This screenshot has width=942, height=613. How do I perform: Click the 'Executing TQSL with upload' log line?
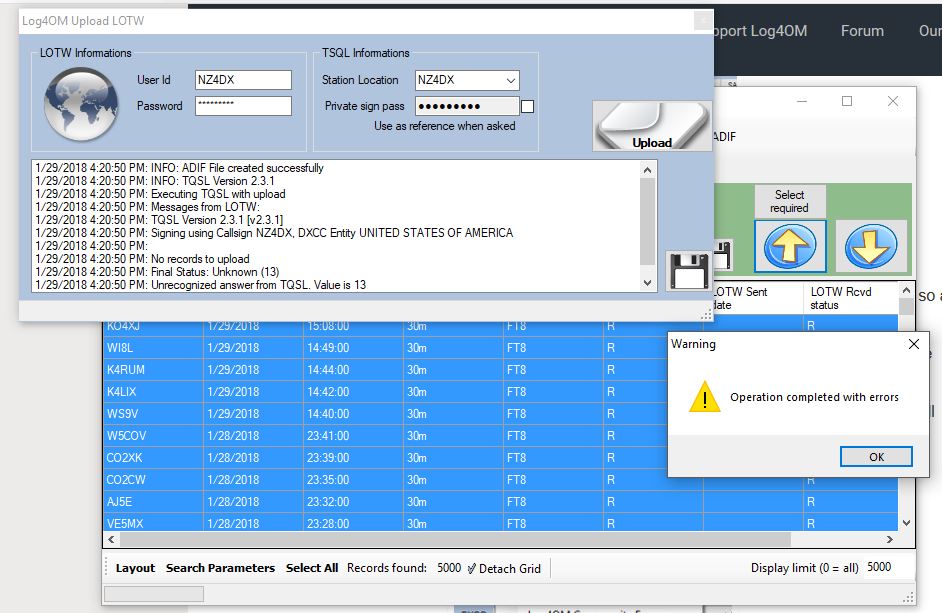pos(160,194)
